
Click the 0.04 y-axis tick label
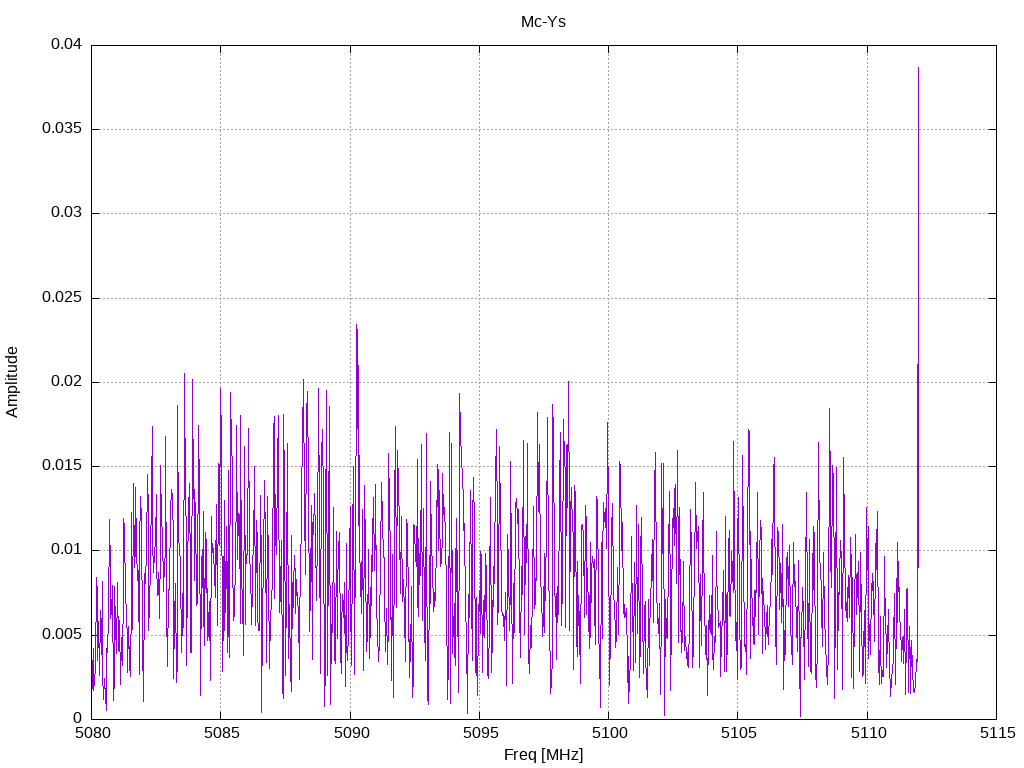pyautogui.click(x=66, y=45)
